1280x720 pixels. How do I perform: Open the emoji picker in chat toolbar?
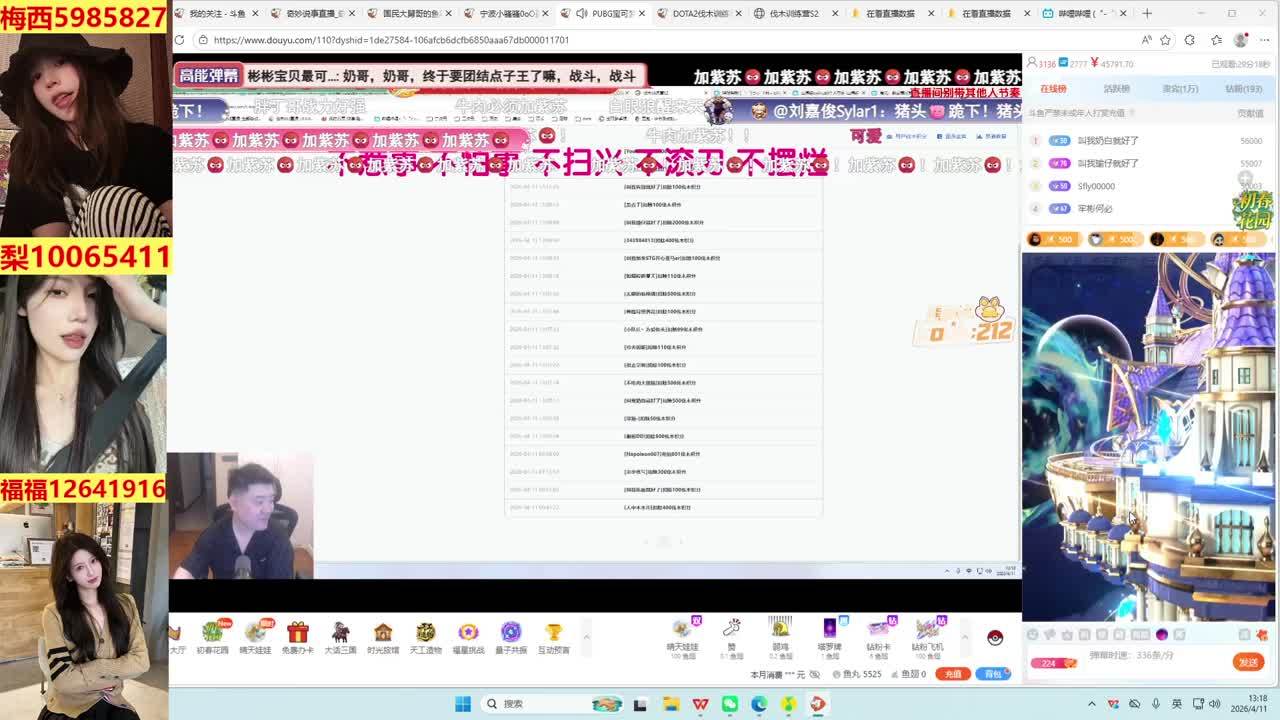(x=1033, y=635)
